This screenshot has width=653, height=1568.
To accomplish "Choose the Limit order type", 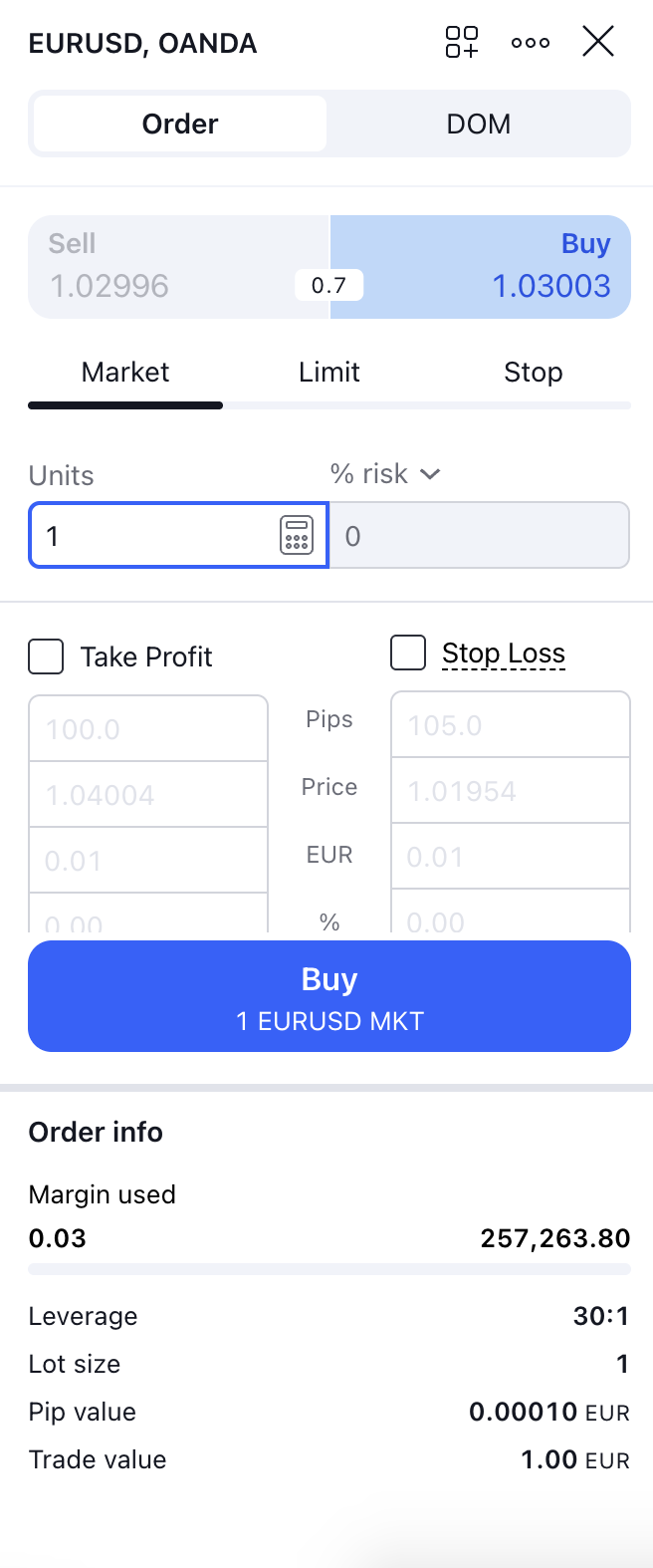I will (329, 373).
